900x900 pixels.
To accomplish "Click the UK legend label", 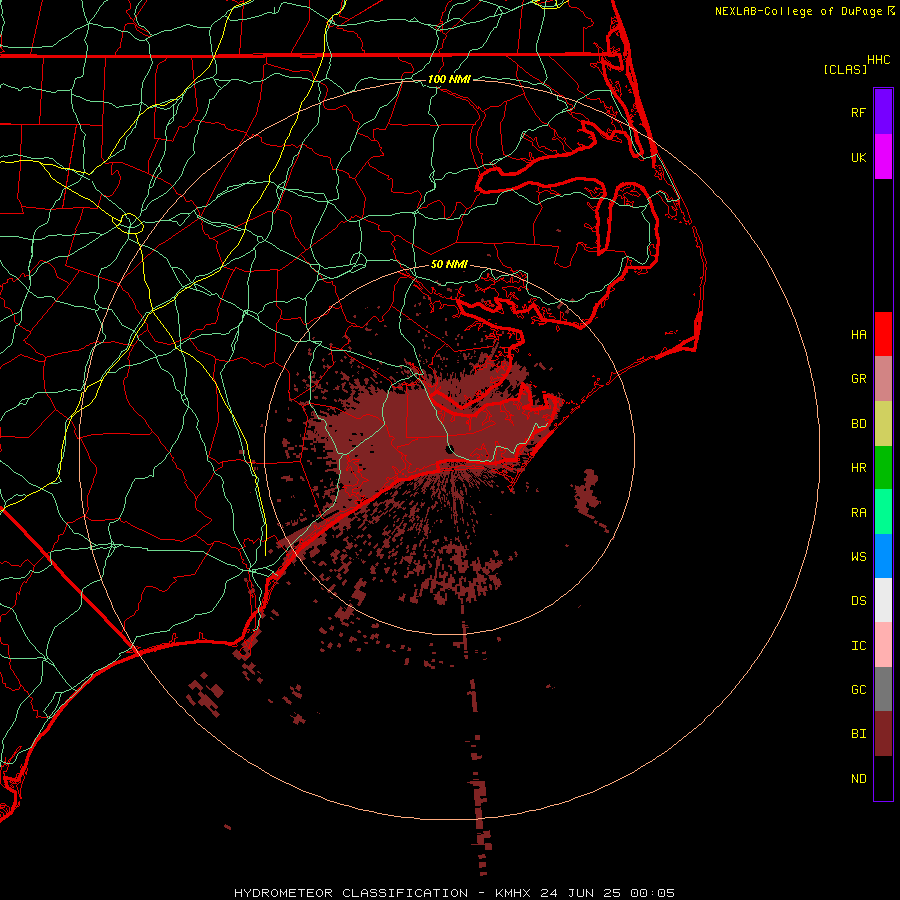I will [x=858, y=157].
